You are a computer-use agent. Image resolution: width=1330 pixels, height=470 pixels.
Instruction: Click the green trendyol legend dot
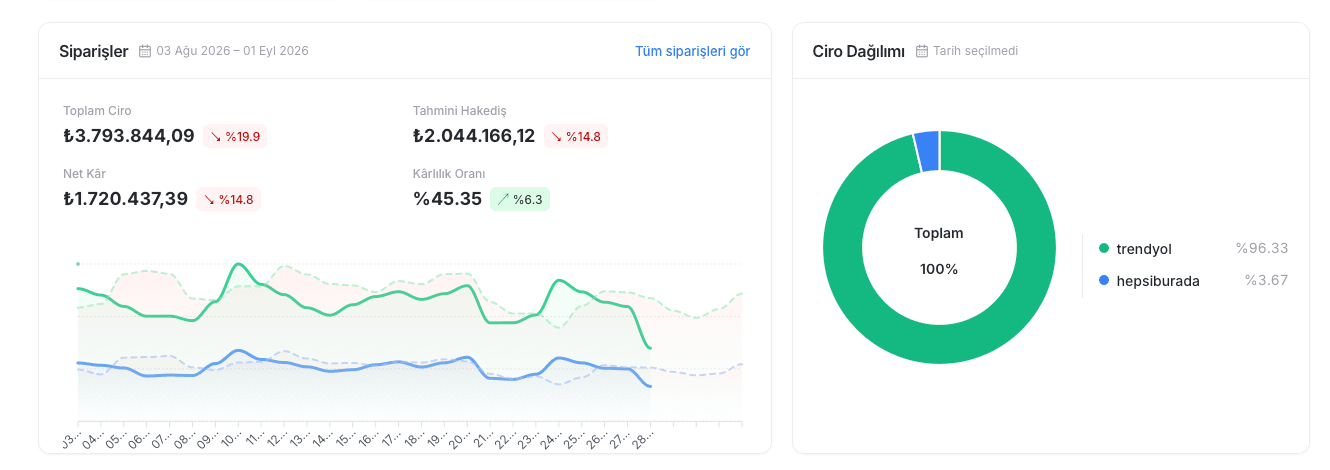point(1104,248)
